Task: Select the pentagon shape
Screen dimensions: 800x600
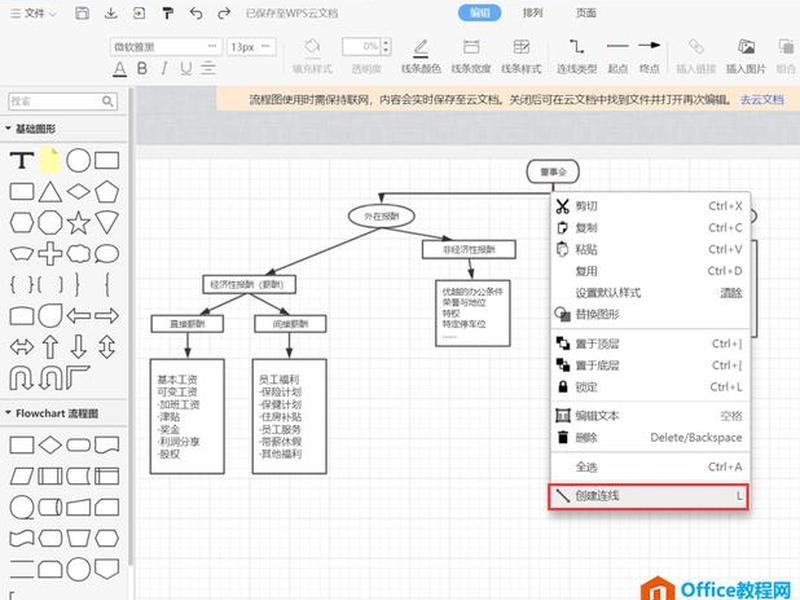Action: (107, 192)
